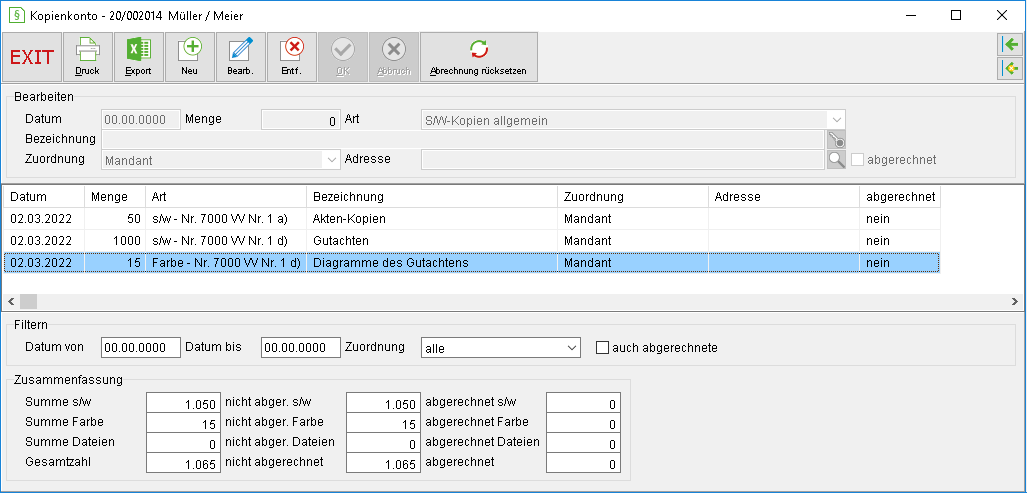
Task: Click Abrechnung rücksetzen to reset billing
Action: pos(479,57)
